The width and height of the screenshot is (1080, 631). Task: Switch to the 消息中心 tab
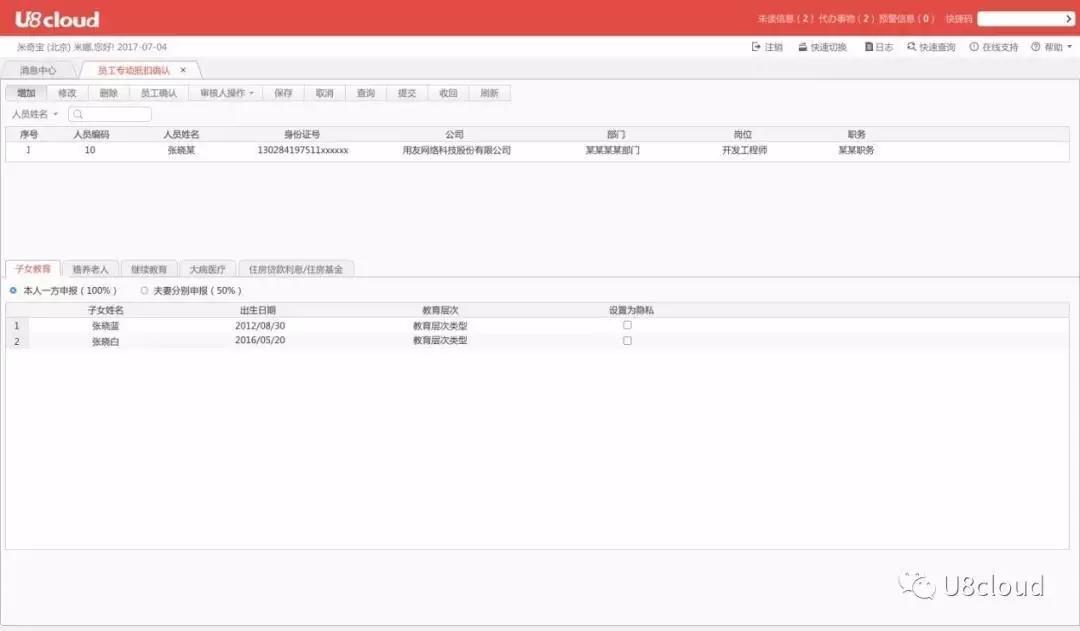(38, 70)
